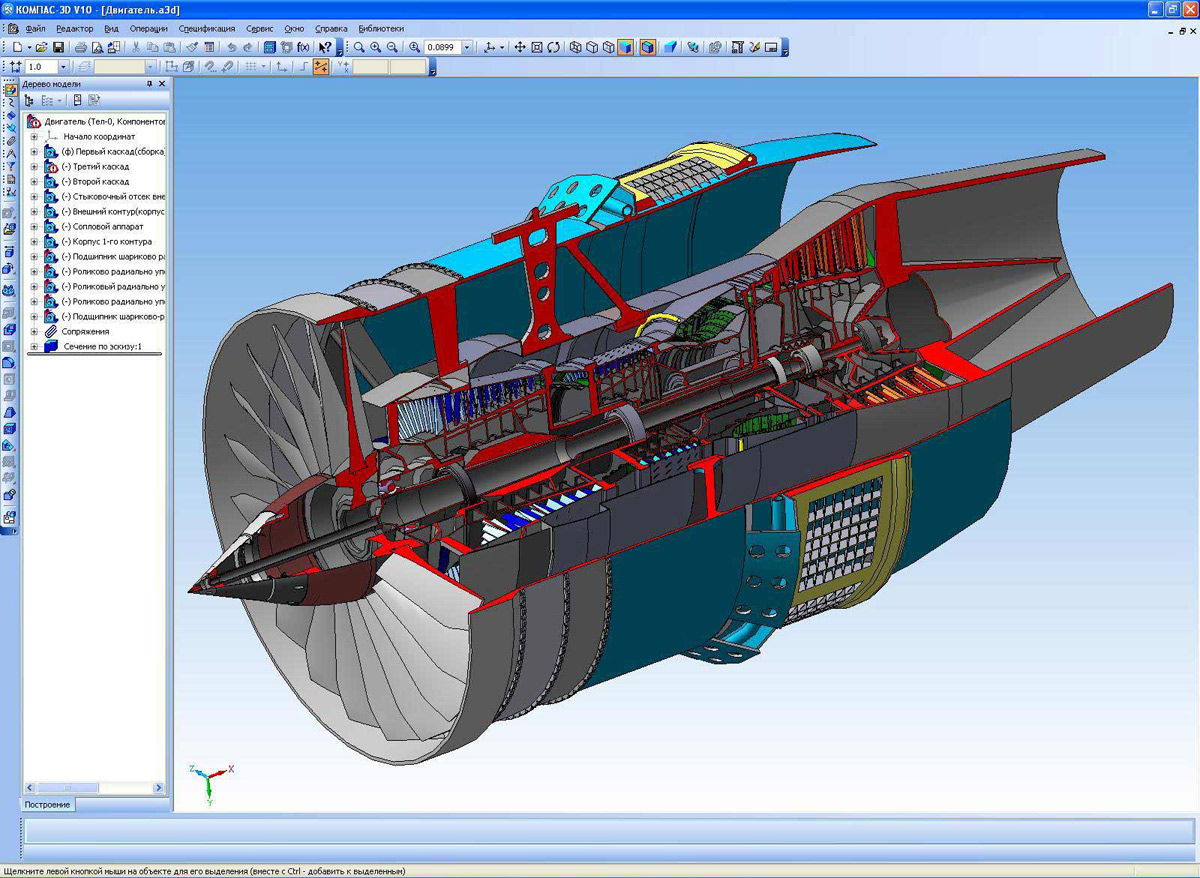Toggle the pin on model tree panel
Image resolution: width=1200 pixels, height=878 pixels.
click(149, 84)
